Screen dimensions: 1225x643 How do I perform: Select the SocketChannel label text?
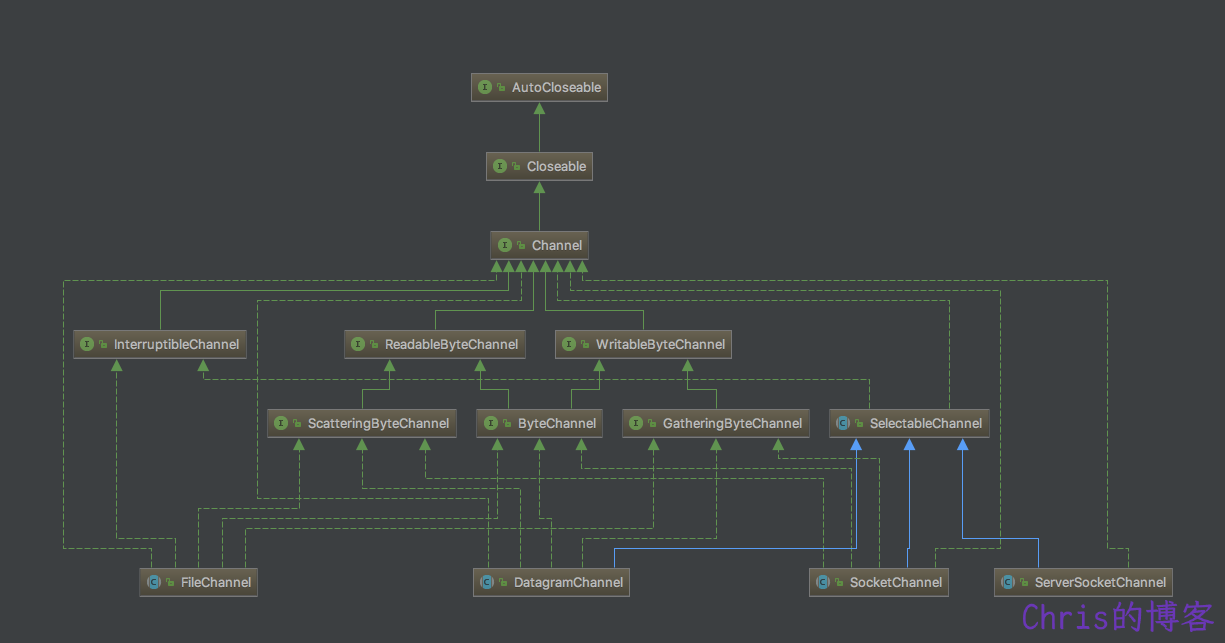[x=896, y=582]
